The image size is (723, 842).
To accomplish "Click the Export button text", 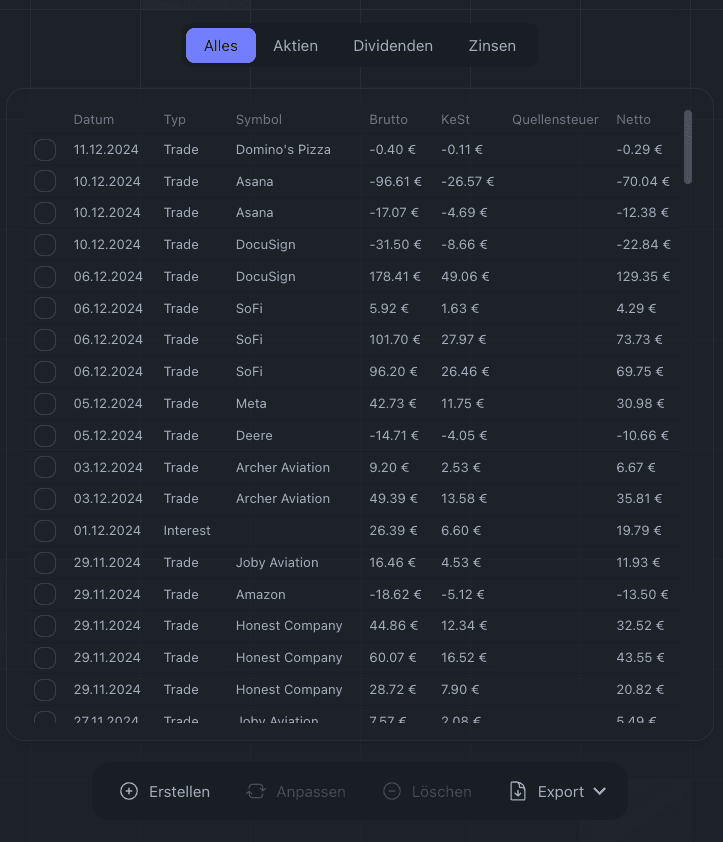I will coord(561,792).
